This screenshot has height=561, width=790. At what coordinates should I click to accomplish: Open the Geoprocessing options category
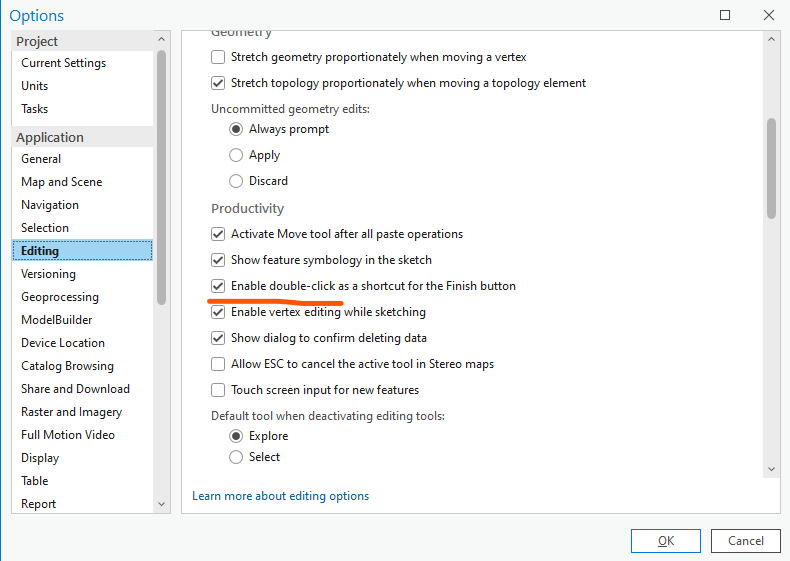60,297
